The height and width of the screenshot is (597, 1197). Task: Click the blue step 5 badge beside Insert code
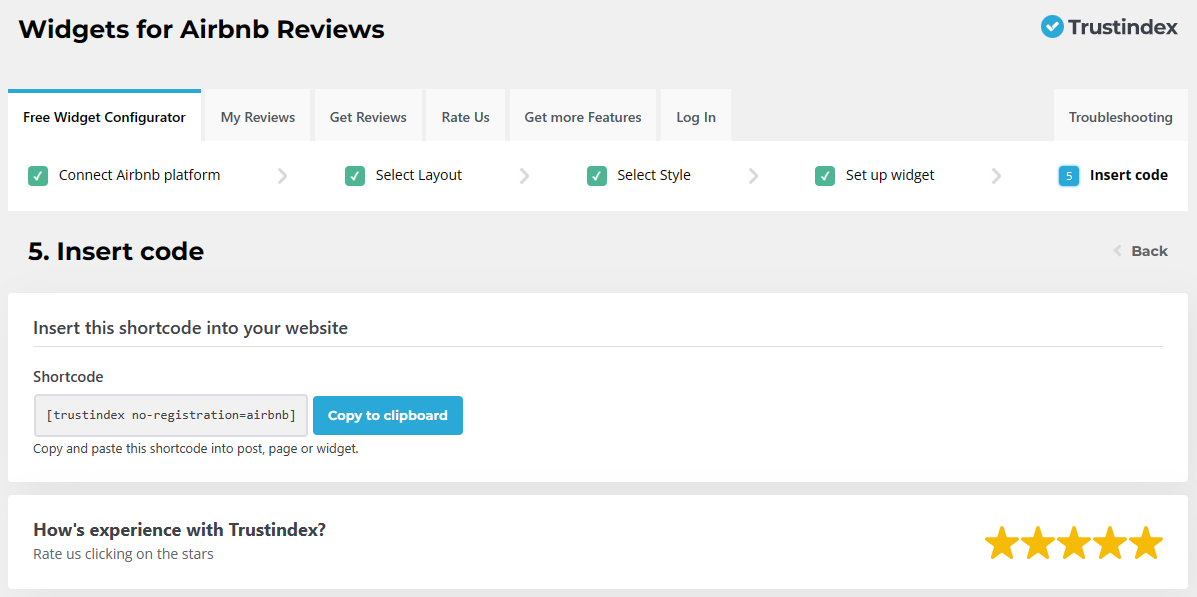coord(1068,175)
